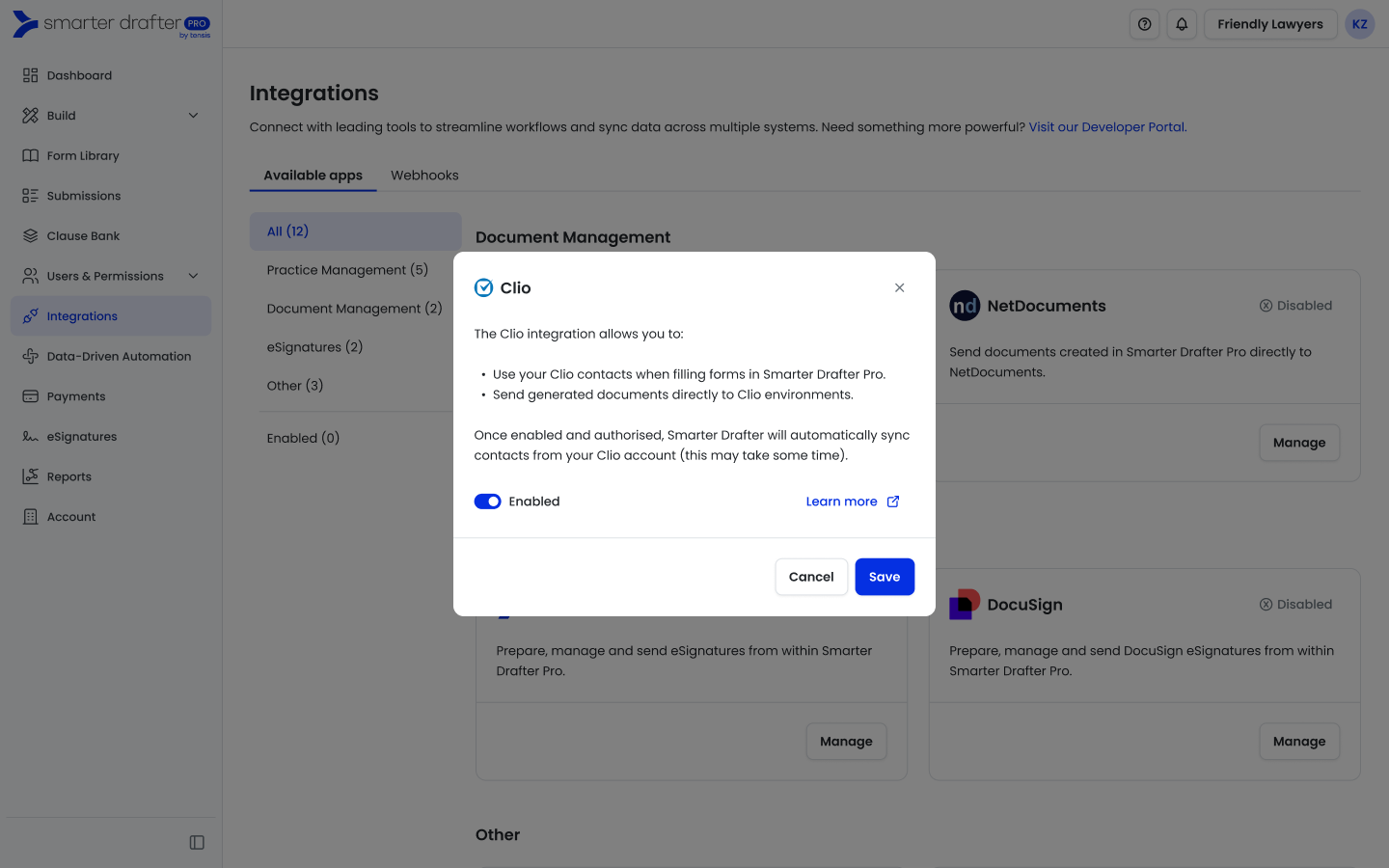The height and width of the screenshot is (868, 1389).
Task: Select the eSignatures sidebar icon
Action: pos(31,437)
